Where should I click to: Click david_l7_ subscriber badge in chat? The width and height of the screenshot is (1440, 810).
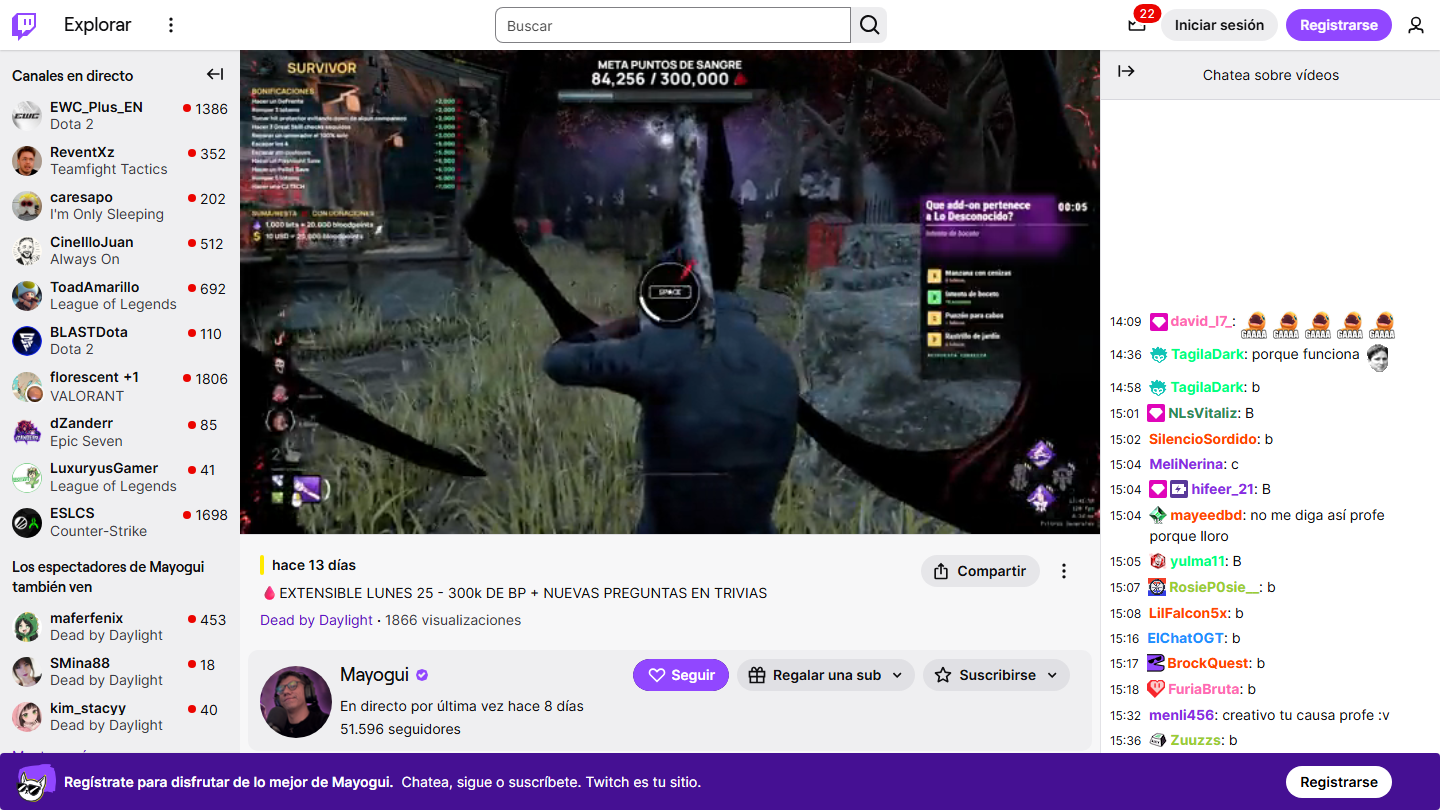(1158, 322)
